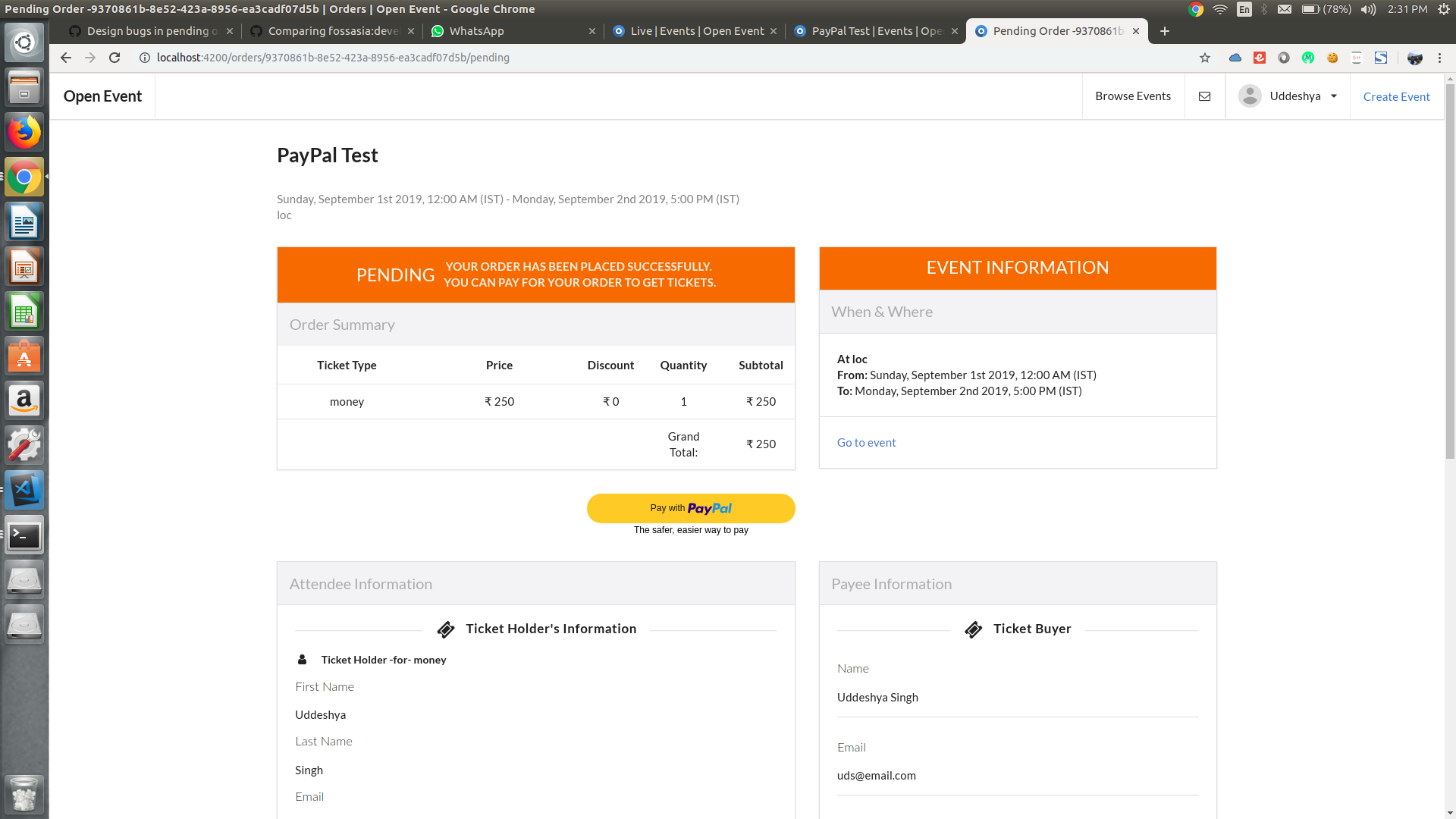Click the mail envelope icon in navbar

pos(1204,96)
